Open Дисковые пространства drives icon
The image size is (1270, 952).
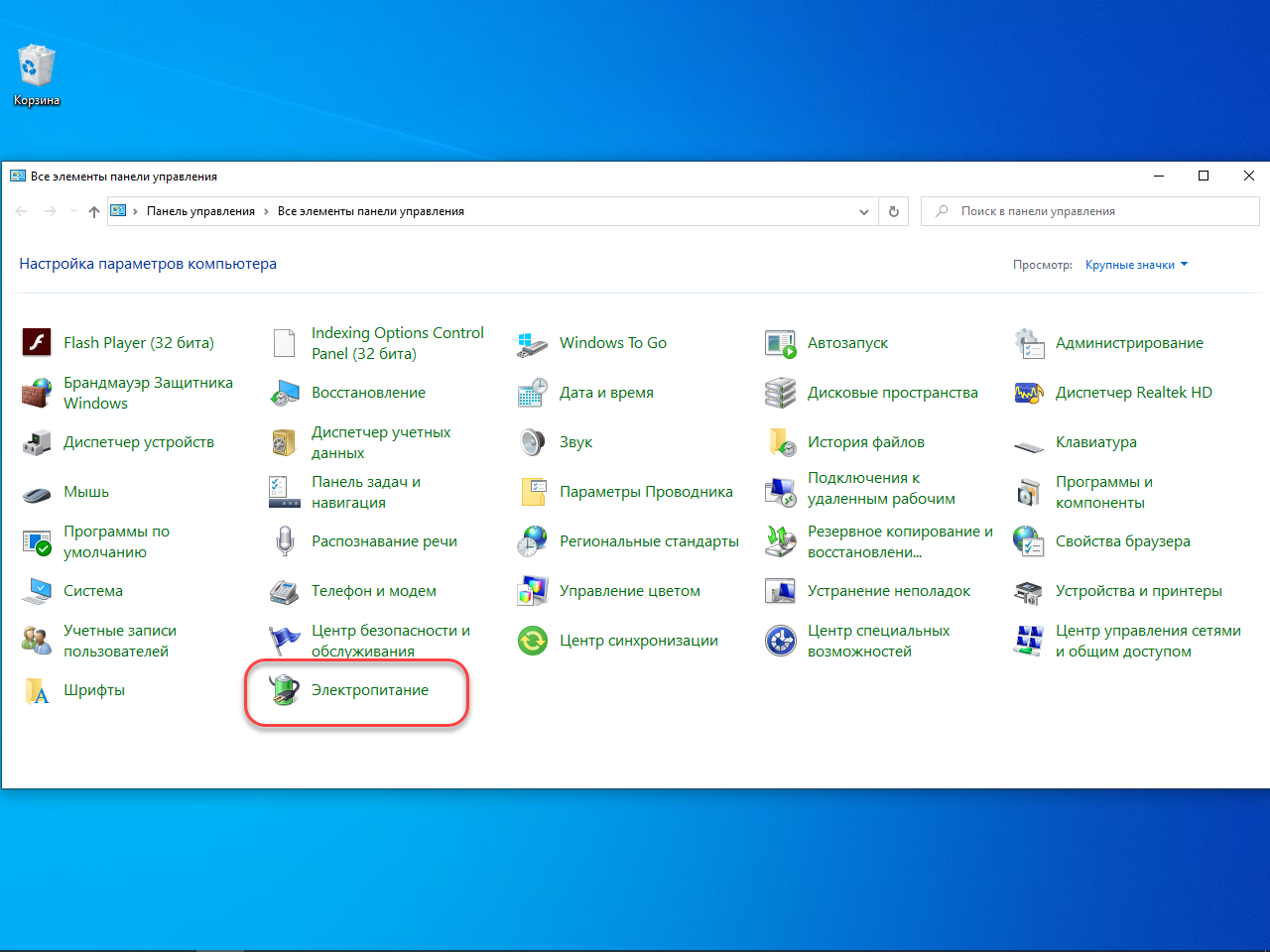point(781,393)
